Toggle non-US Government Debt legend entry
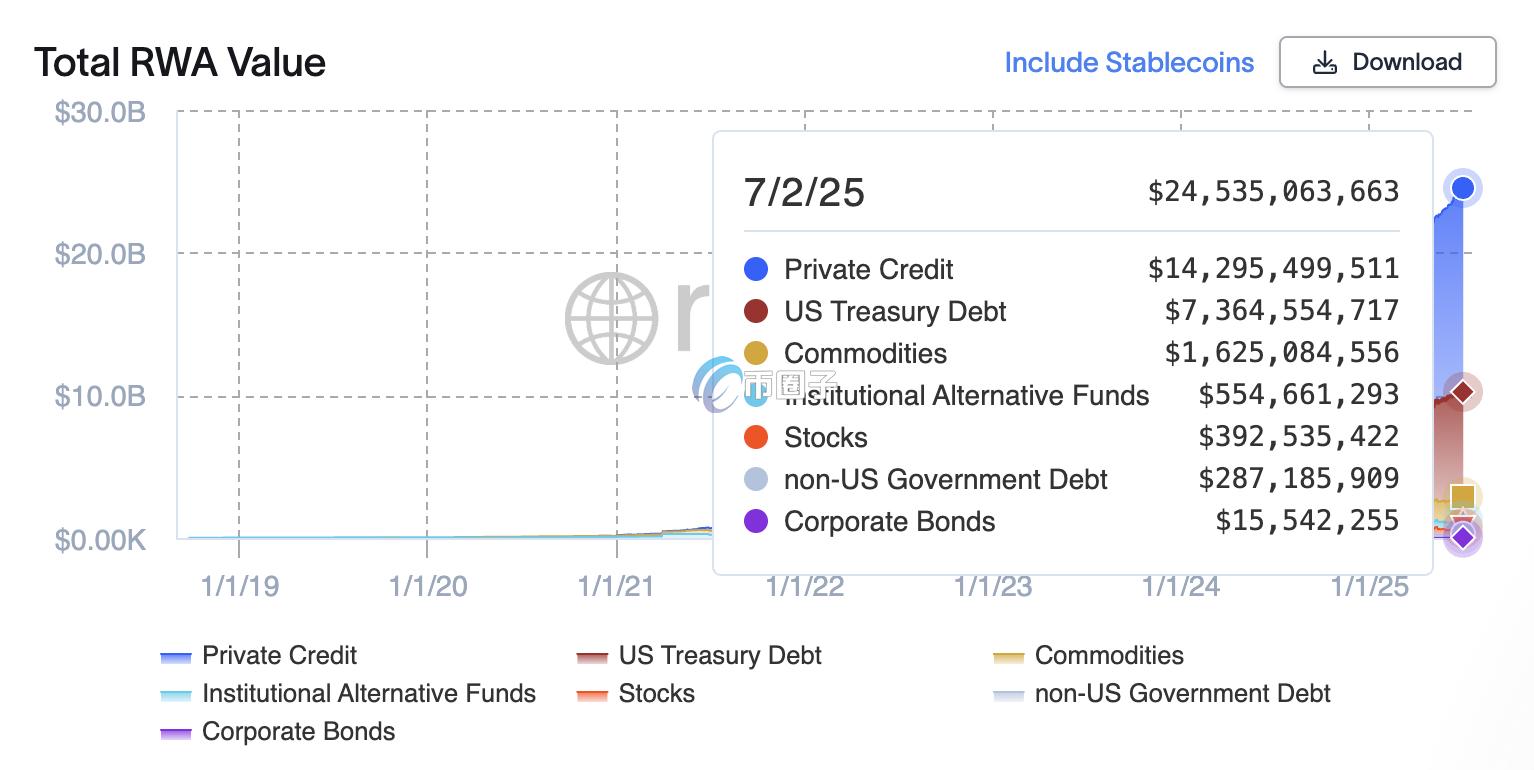The width and height of the screenshot is (1534, 770). pyautogui.click(x=1162, y=694)
